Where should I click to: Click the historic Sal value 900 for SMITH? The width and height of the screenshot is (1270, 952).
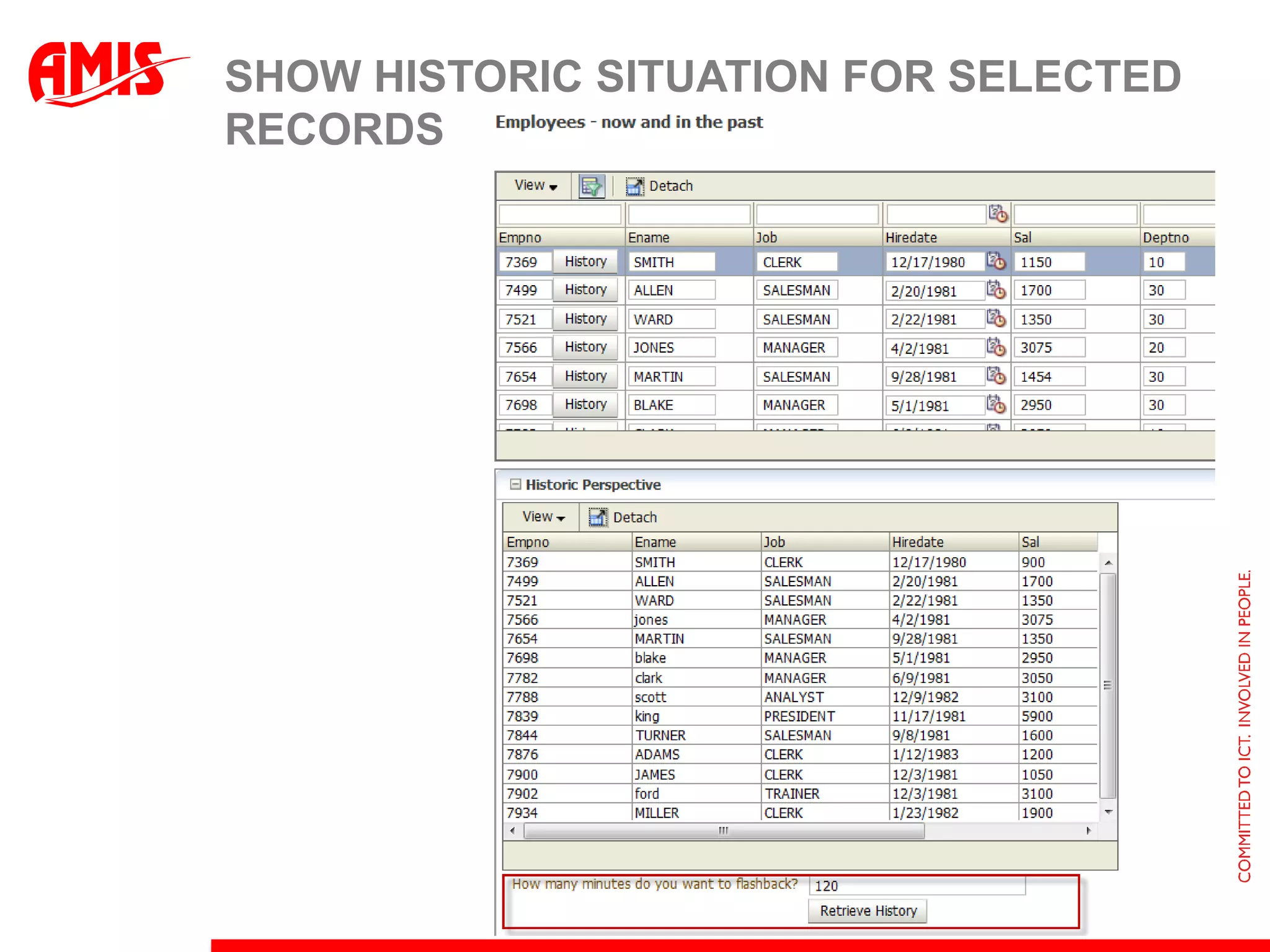pos(1034,562)
